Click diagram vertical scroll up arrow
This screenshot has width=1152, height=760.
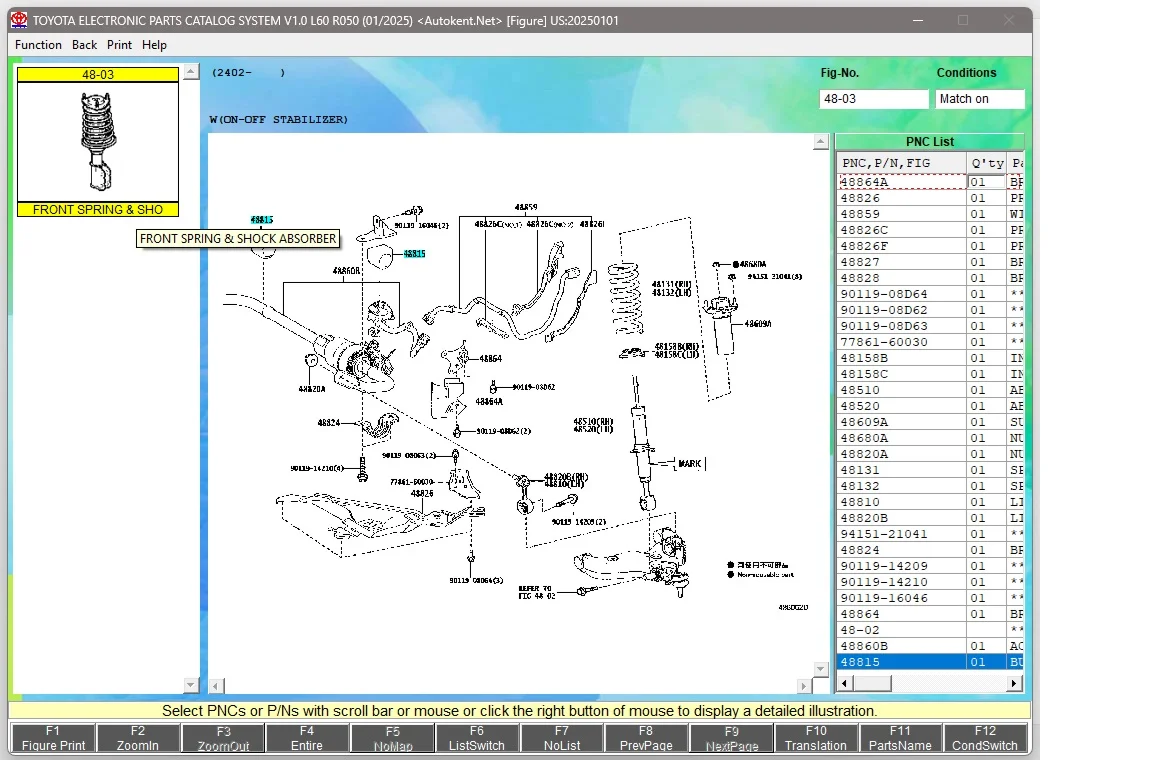(x=821, y=142)
